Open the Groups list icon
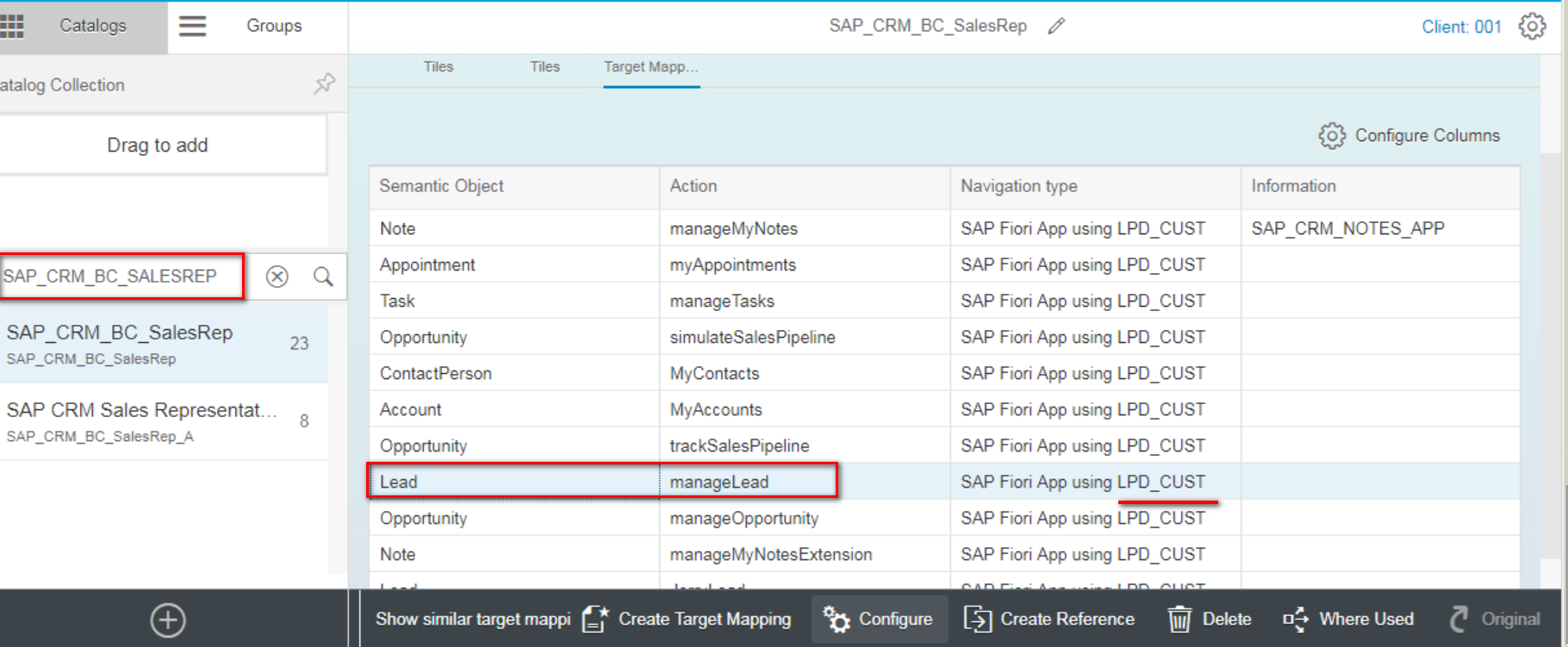This screenshot has width=1568, height=647. 192,26
